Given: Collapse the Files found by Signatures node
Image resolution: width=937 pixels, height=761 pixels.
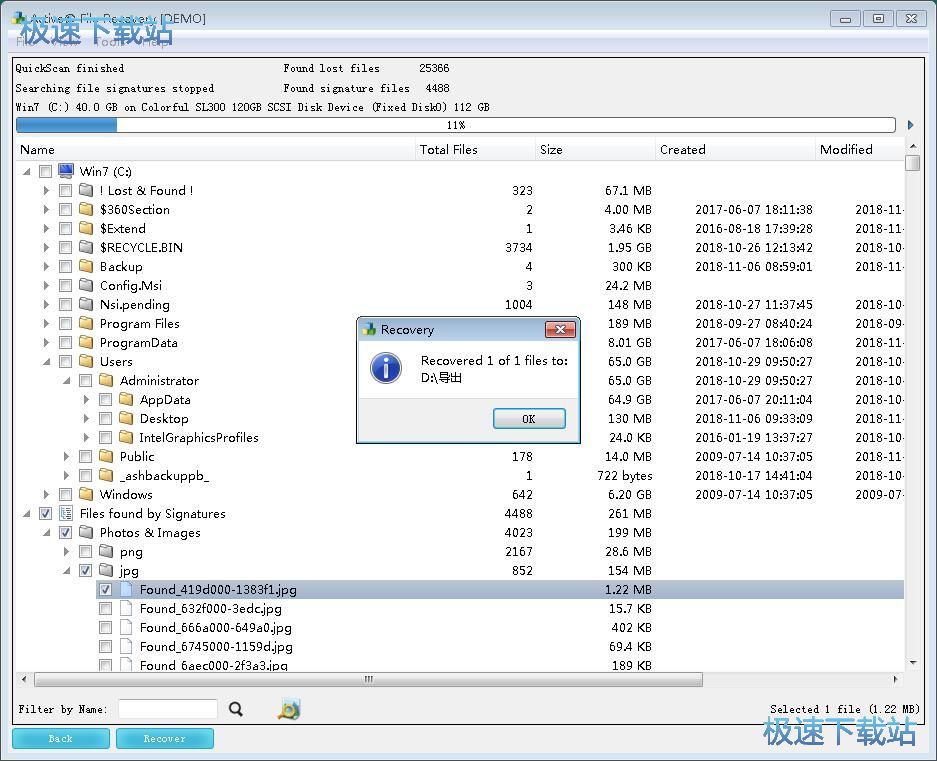Looking at the screenshot, I should 26,514.
